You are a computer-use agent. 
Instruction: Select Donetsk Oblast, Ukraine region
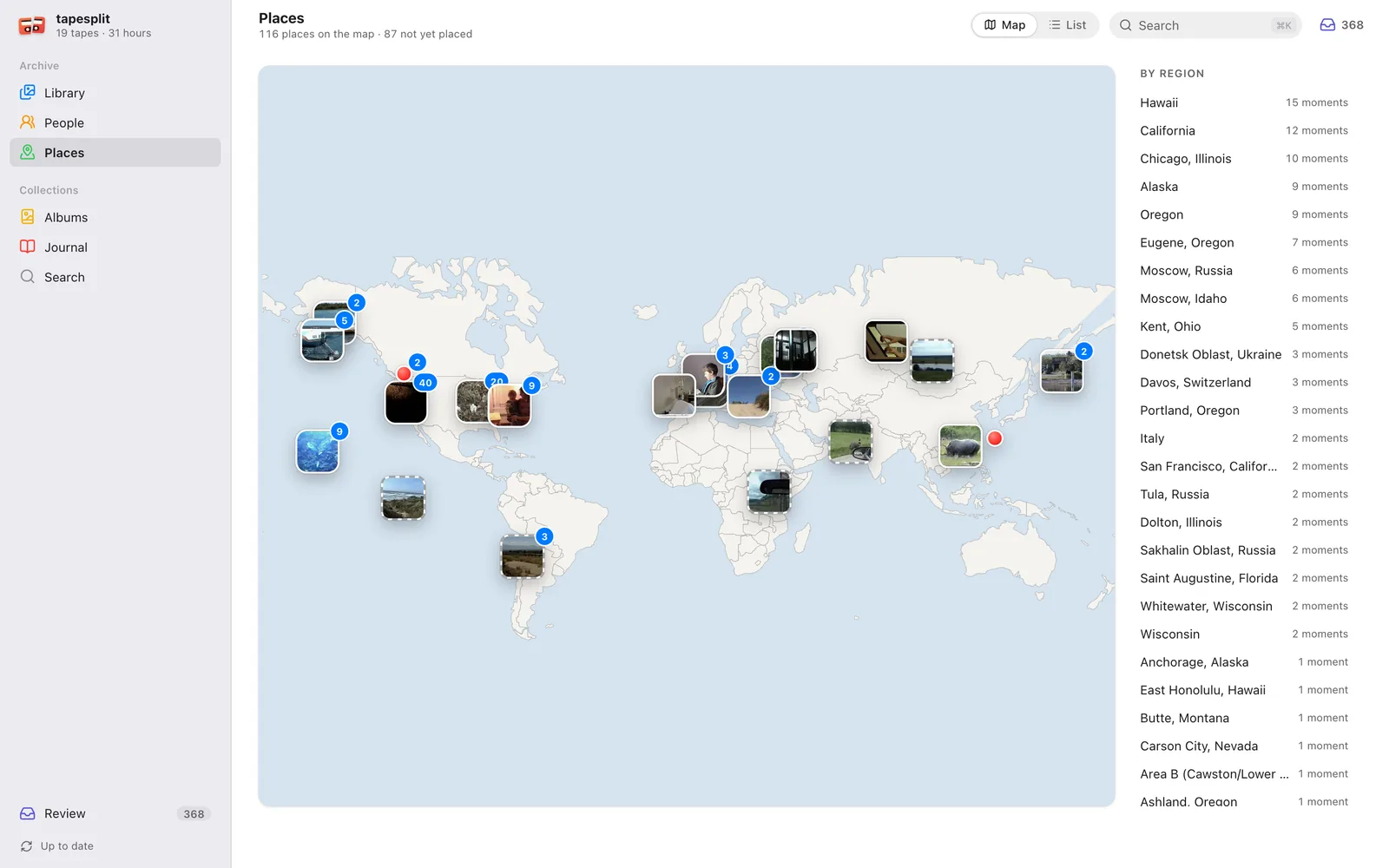click(1244, 354)
